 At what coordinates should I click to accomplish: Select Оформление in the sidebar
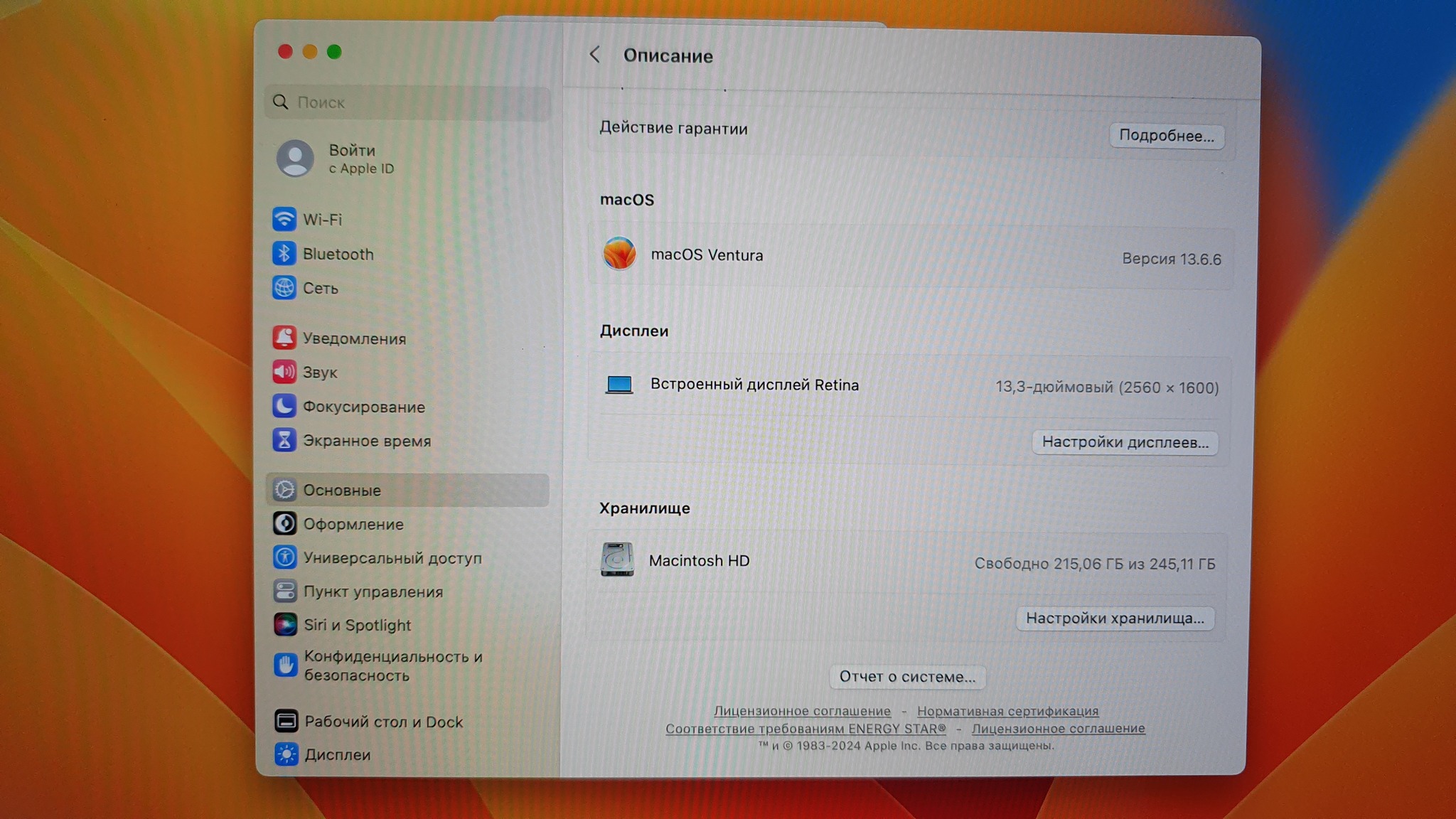[x=353, y=524]
